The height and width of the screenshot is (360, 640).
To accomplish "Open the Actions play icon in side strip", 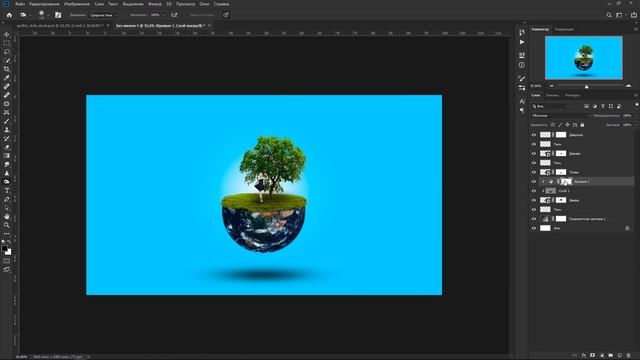I will click(x=522, y=42).
